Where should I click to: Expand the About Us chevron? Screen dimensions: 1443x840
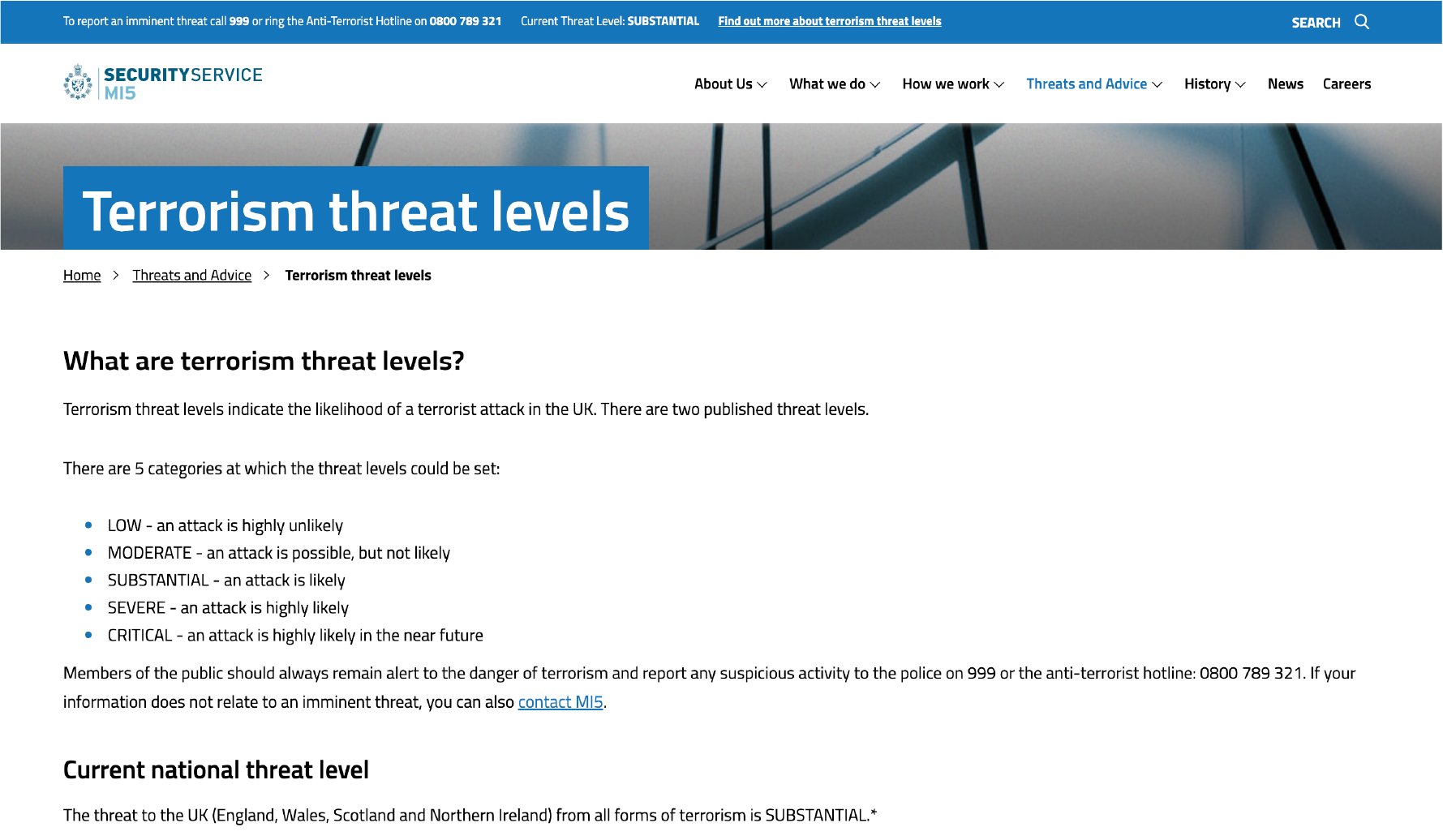762,84
